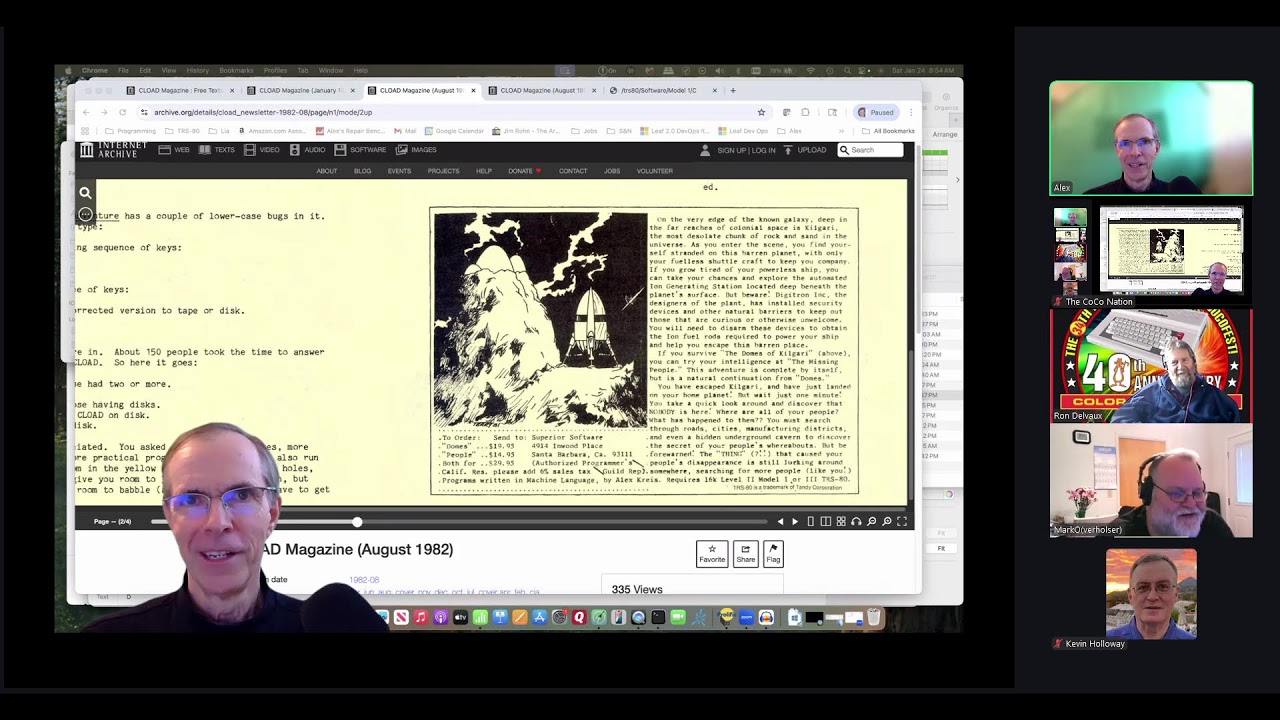Open the VOLUNTEER link

tap(655, 171)
